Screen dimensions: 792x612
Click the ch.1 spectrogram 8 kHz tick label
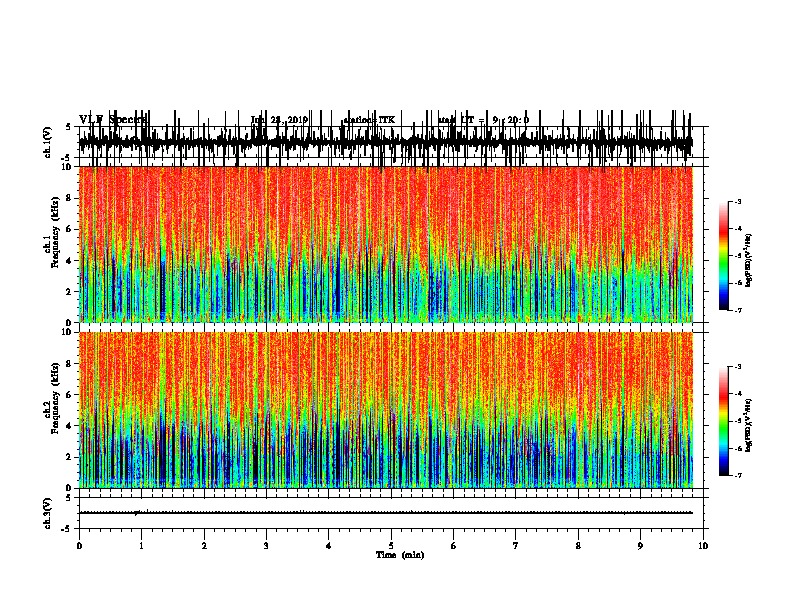(x=70, y=198)
